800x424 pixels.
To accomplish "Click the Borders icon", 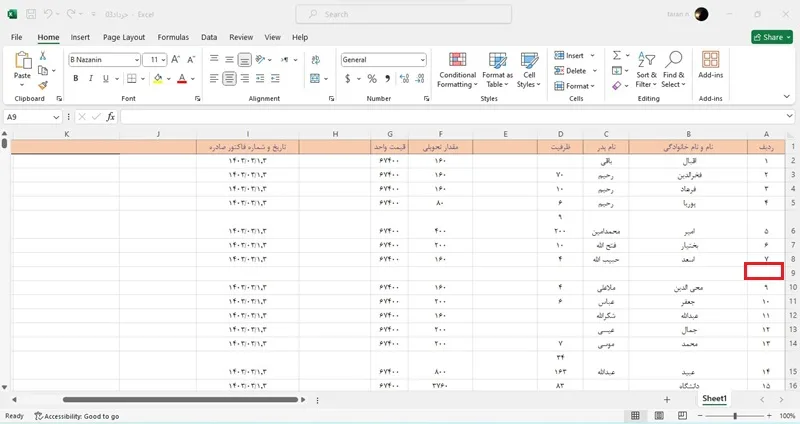I will point(132,79).
